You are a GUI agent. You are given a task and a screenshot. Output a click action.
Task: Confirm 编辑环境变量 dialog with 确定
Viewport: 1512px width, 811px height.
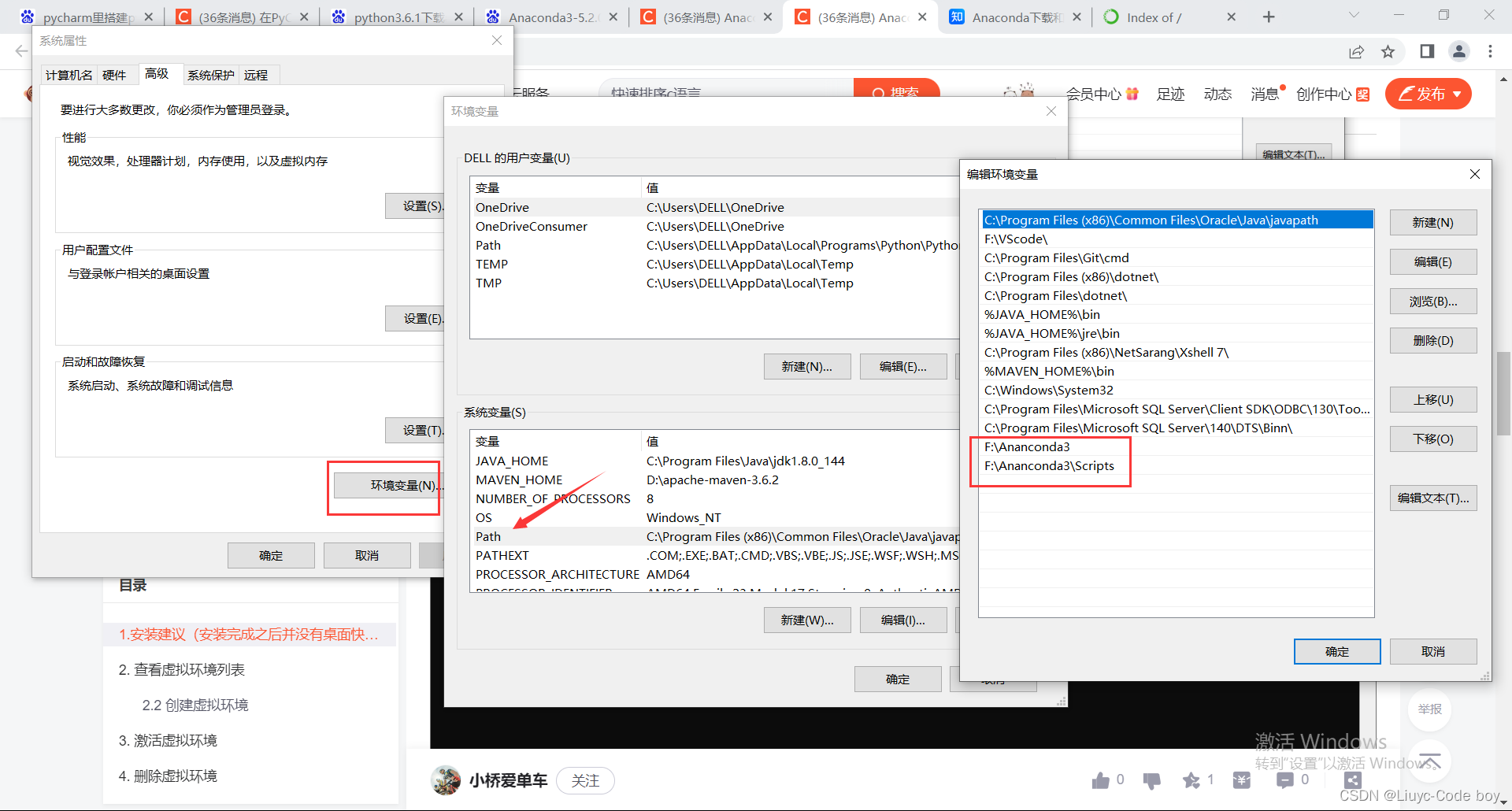click(1337, 651)
